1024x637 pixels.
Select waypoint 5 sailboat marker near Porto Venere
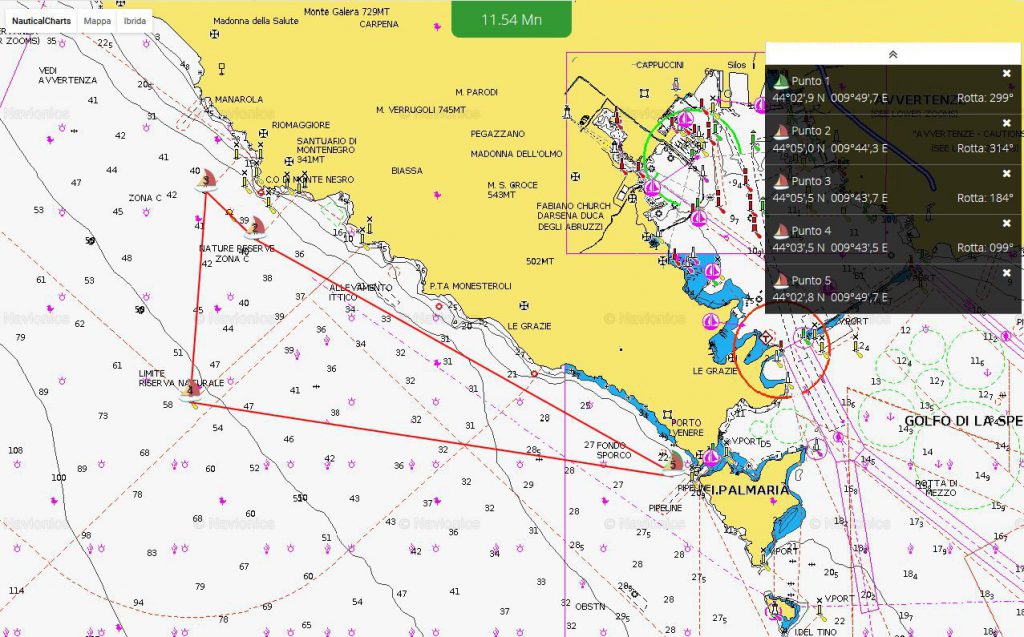[x=673, y=462]
